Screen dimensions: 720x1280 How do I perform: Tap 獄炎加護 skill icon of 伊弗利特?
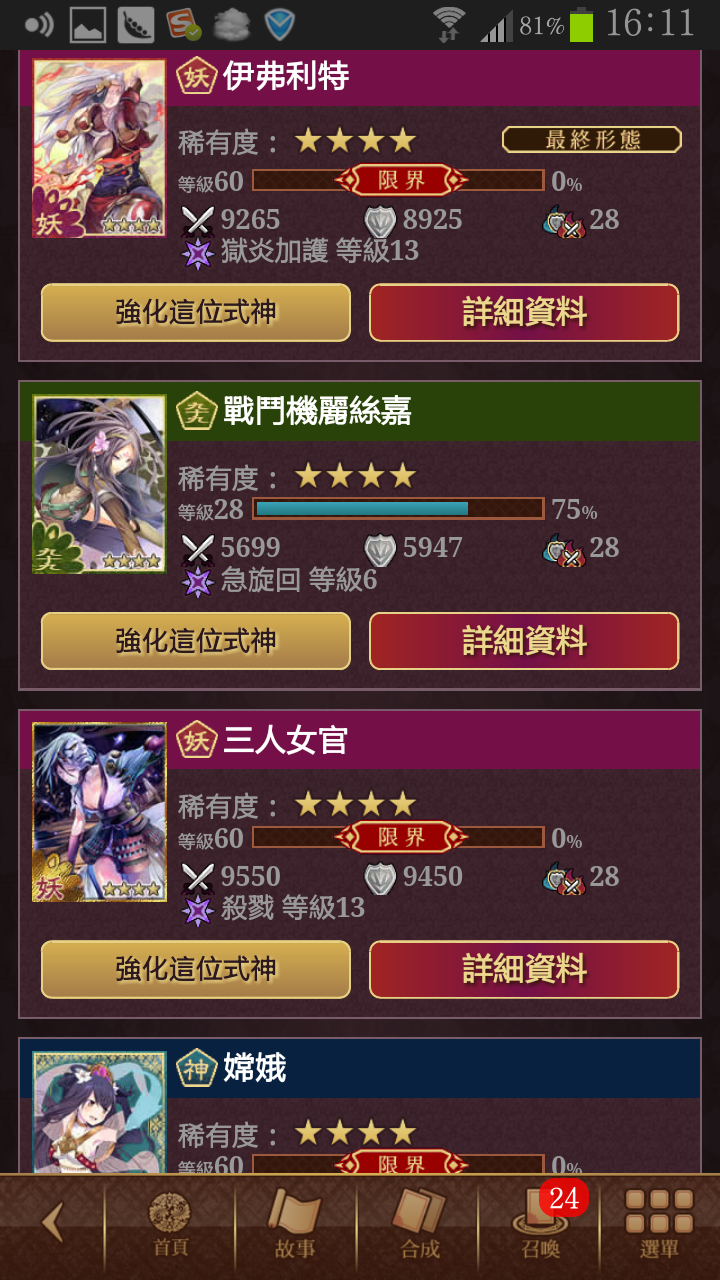tap(198, 252)
